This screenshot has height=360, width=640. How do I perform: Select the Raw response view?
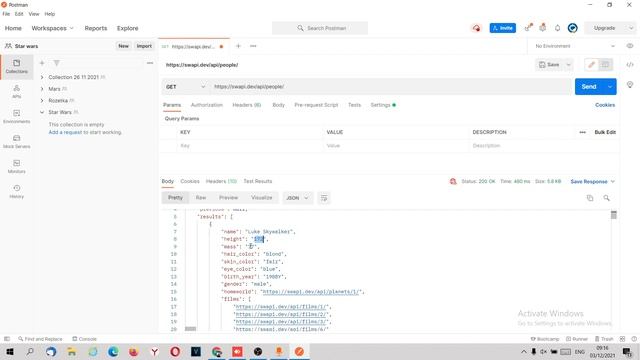tap(200, 198)
